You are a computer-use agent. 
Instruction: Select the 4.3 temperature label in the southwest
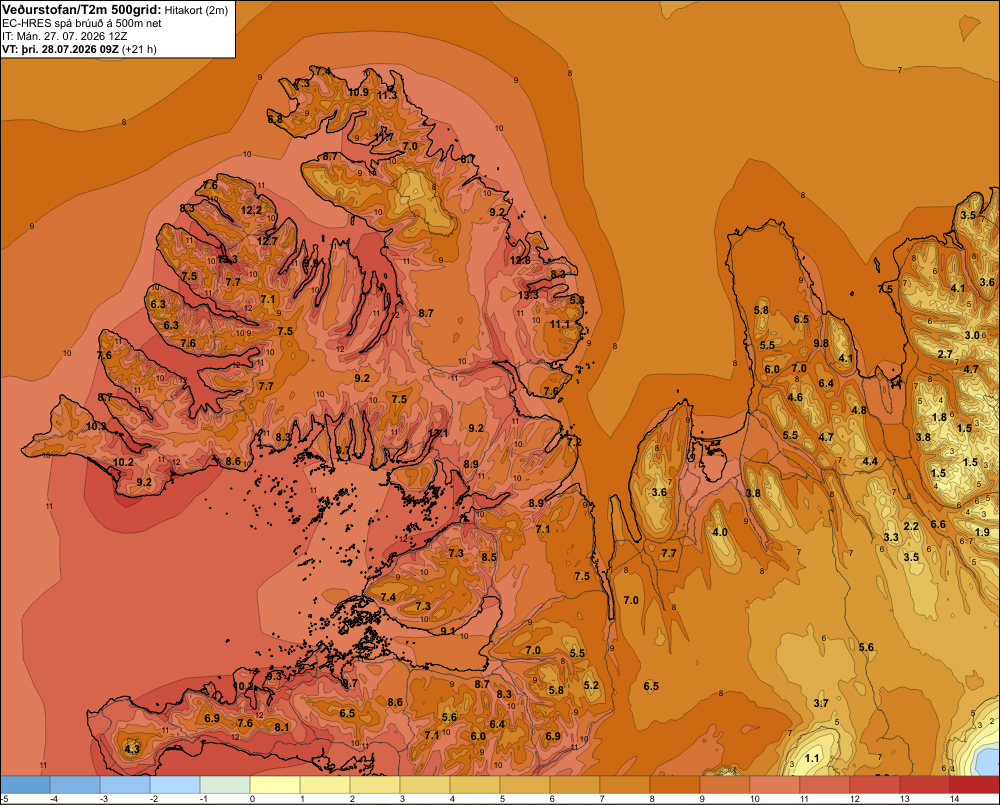click(x=132, y=749)
